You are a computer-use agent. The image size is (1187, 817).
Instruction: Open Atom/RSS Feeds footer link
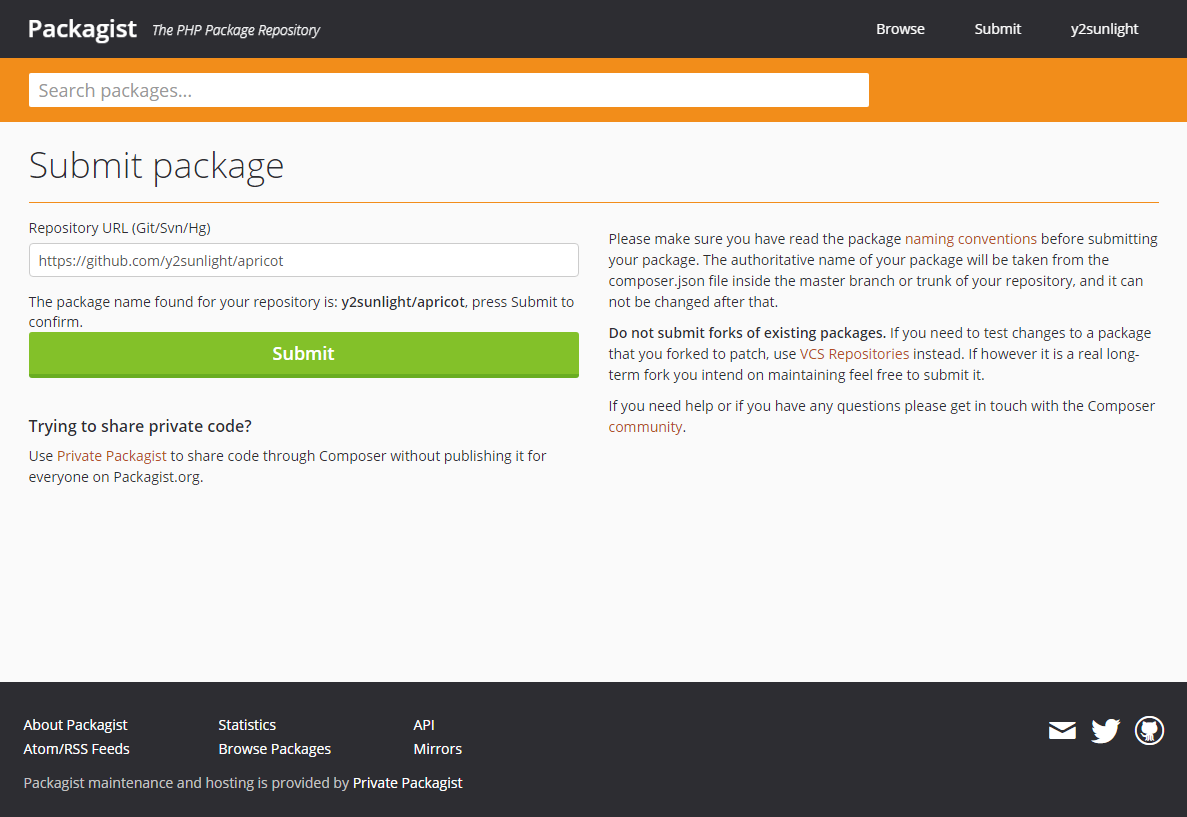[76, 749]
